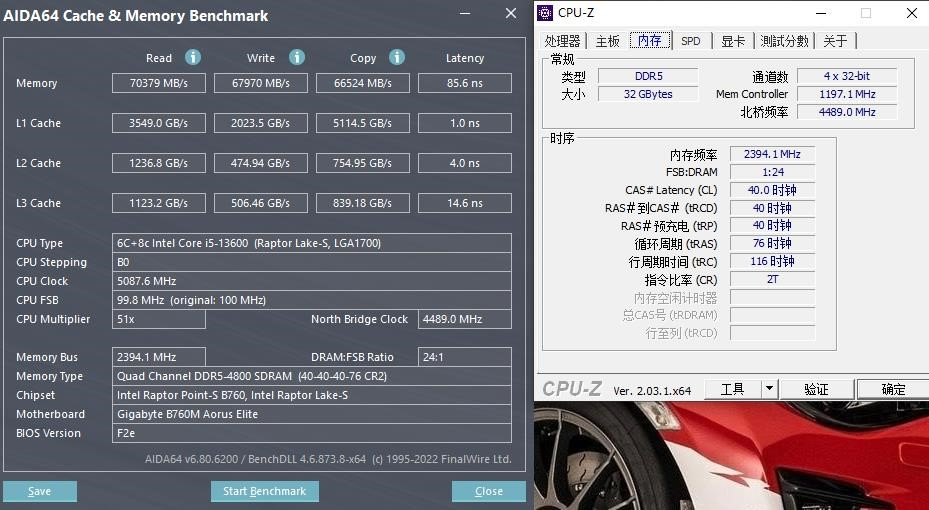The image size is (929, 510).
Task: Click L2 Cache Latency value 4.0 ns
Action: [464, 163]
